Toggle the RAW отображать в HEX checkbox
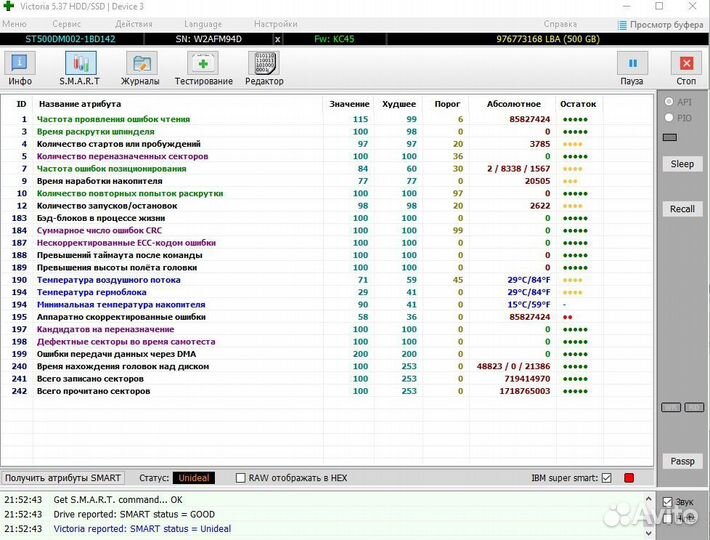710x540 pixels. click(x=241, y=478)
